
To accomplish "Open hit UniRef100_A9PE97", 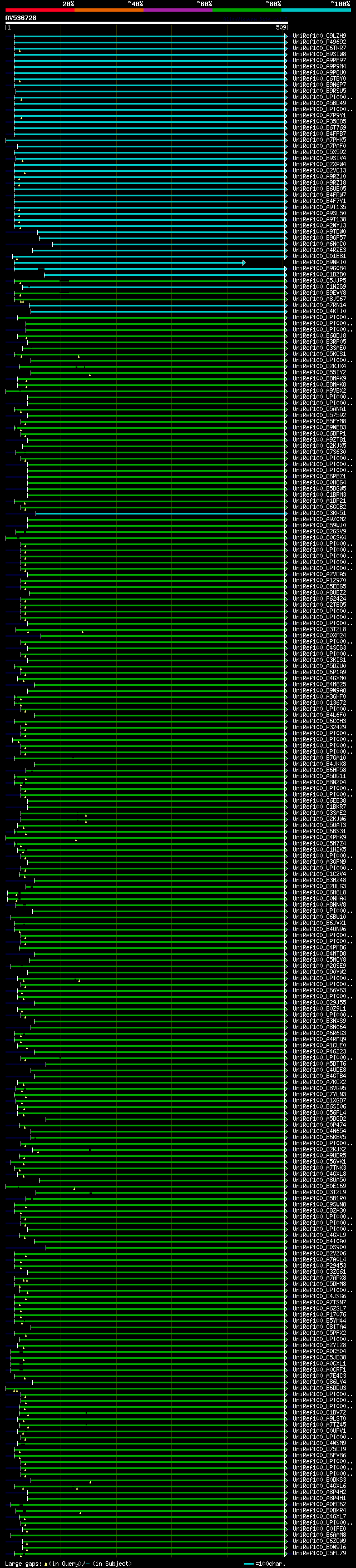I will tap(319, 60).
